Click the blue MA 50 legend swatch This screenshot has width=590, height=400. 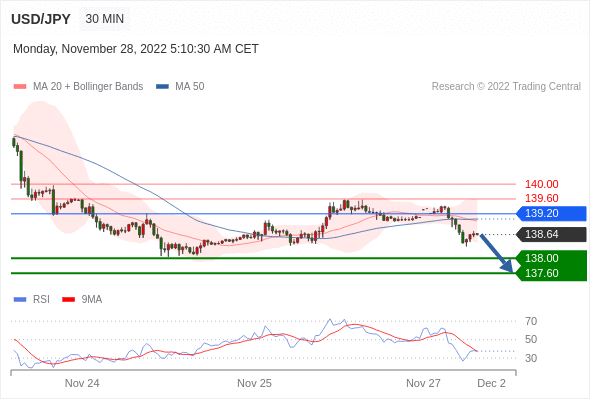tap(162, 87)
